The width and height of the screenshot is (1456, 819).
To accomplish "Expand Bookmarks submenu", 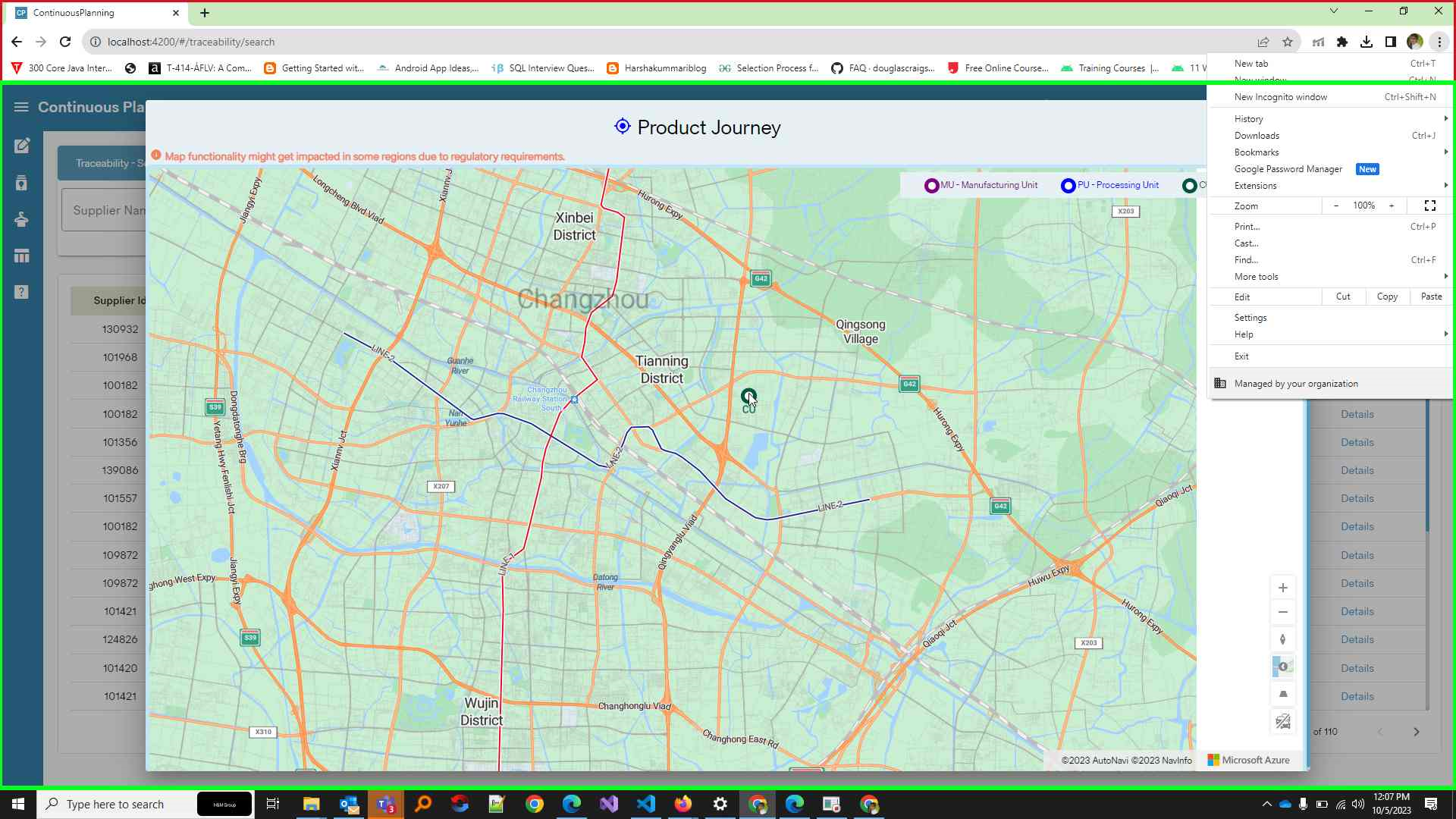I will pos(1331,152).
